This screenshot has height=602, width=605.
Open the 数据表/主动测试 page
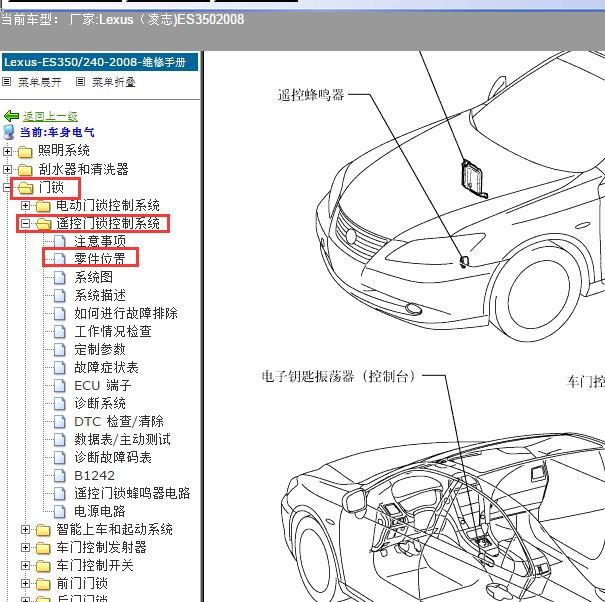122,439
